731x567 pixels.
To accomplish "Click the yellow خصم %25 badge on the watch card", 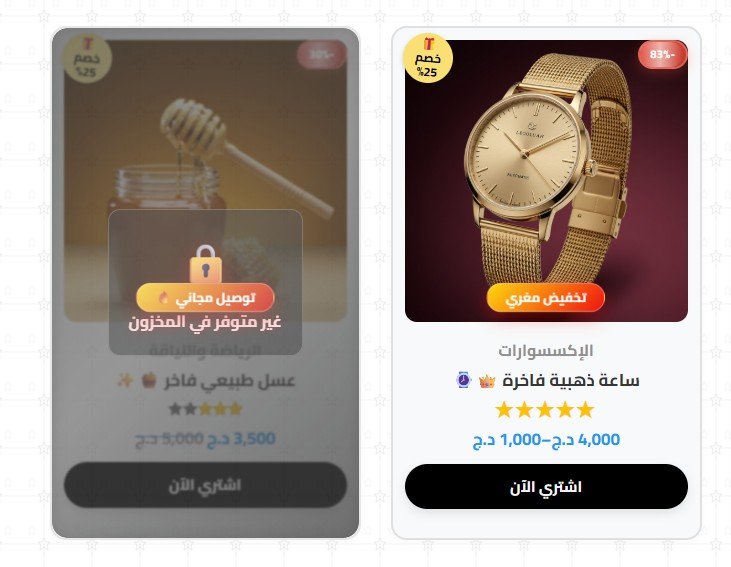I will point(428,58).
